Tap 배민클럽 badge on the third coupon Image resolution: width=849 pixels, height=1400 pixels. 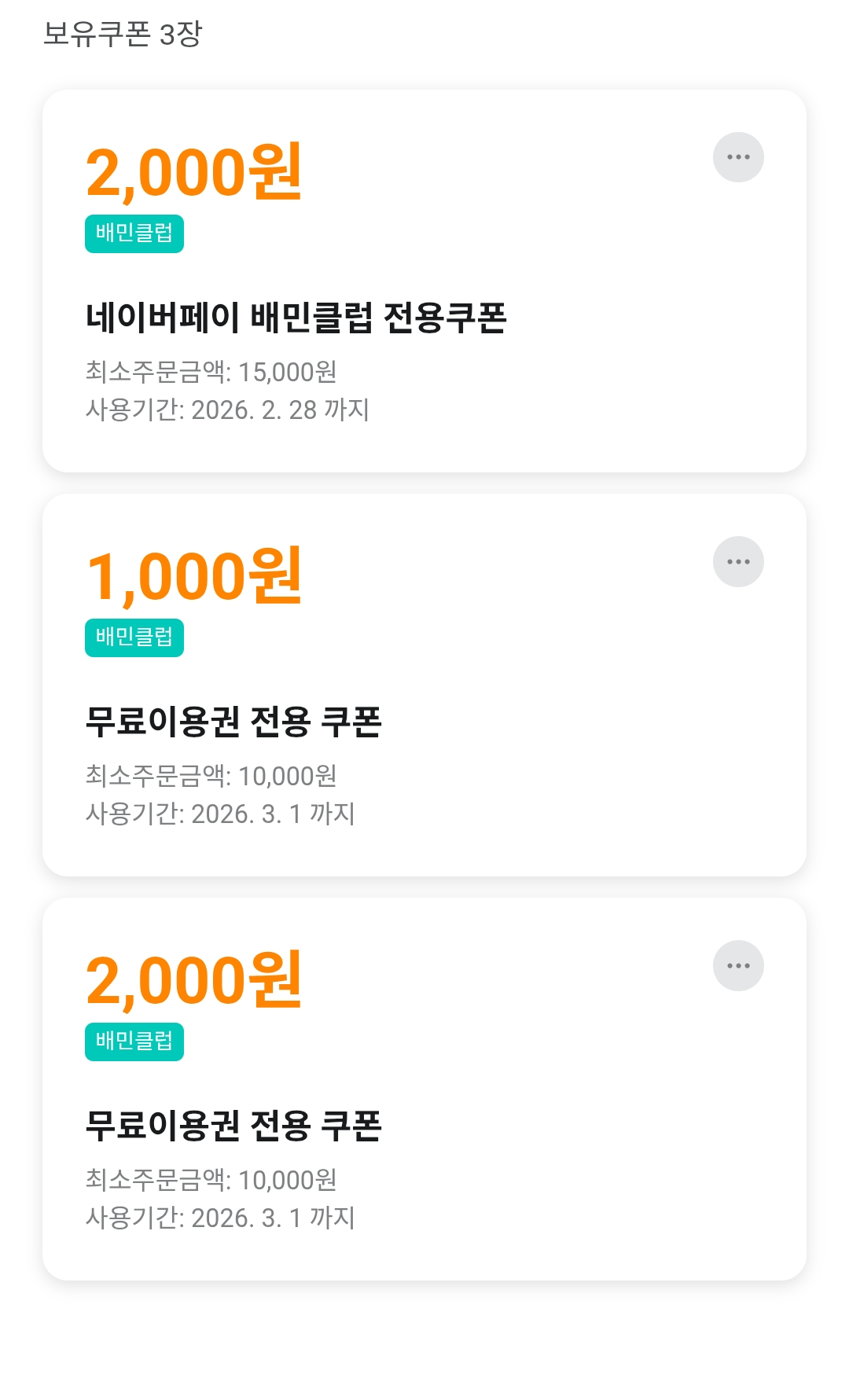coord(134,1042)
